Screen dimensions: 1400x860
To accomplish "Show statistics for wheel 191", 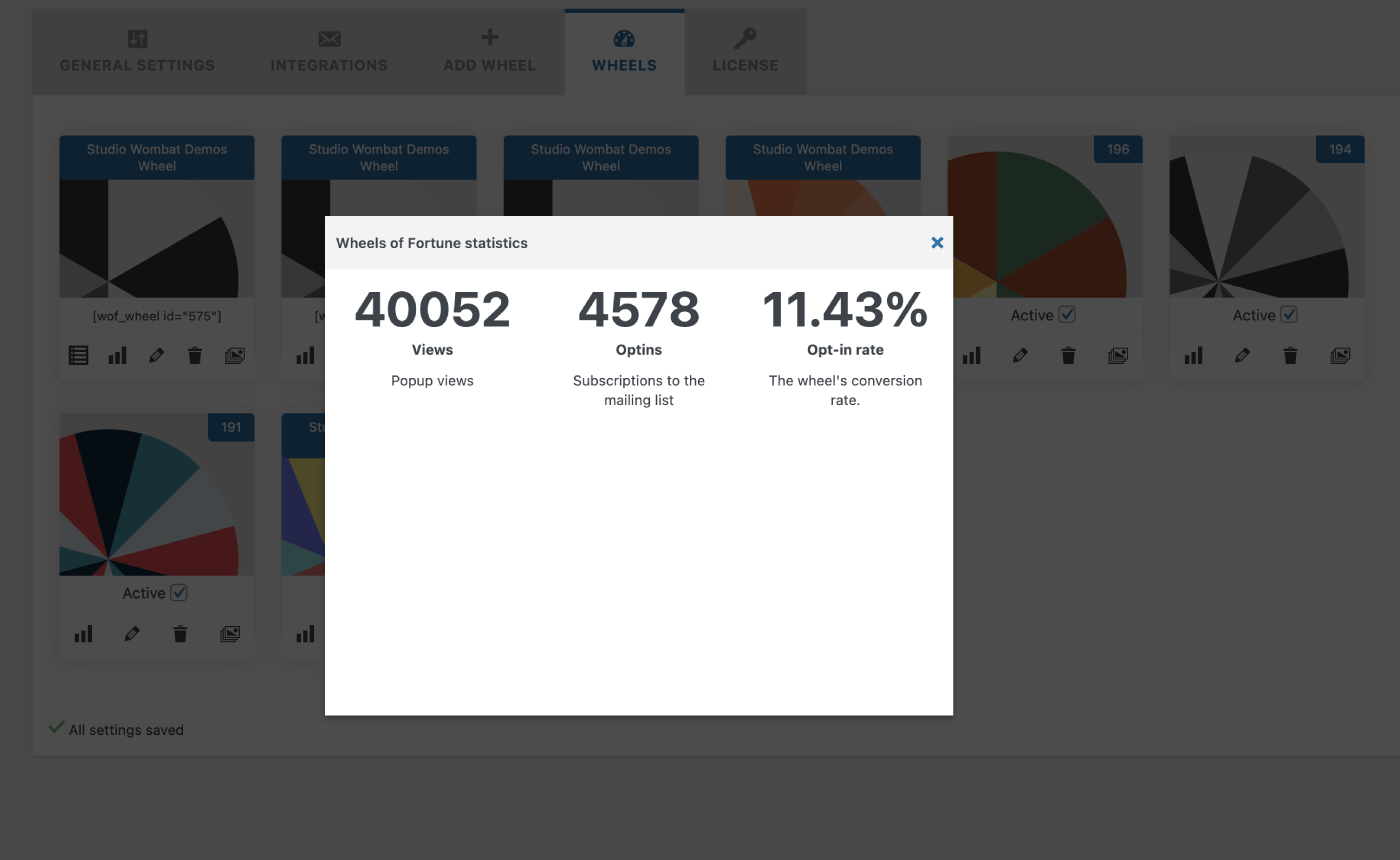I will 83,633.
